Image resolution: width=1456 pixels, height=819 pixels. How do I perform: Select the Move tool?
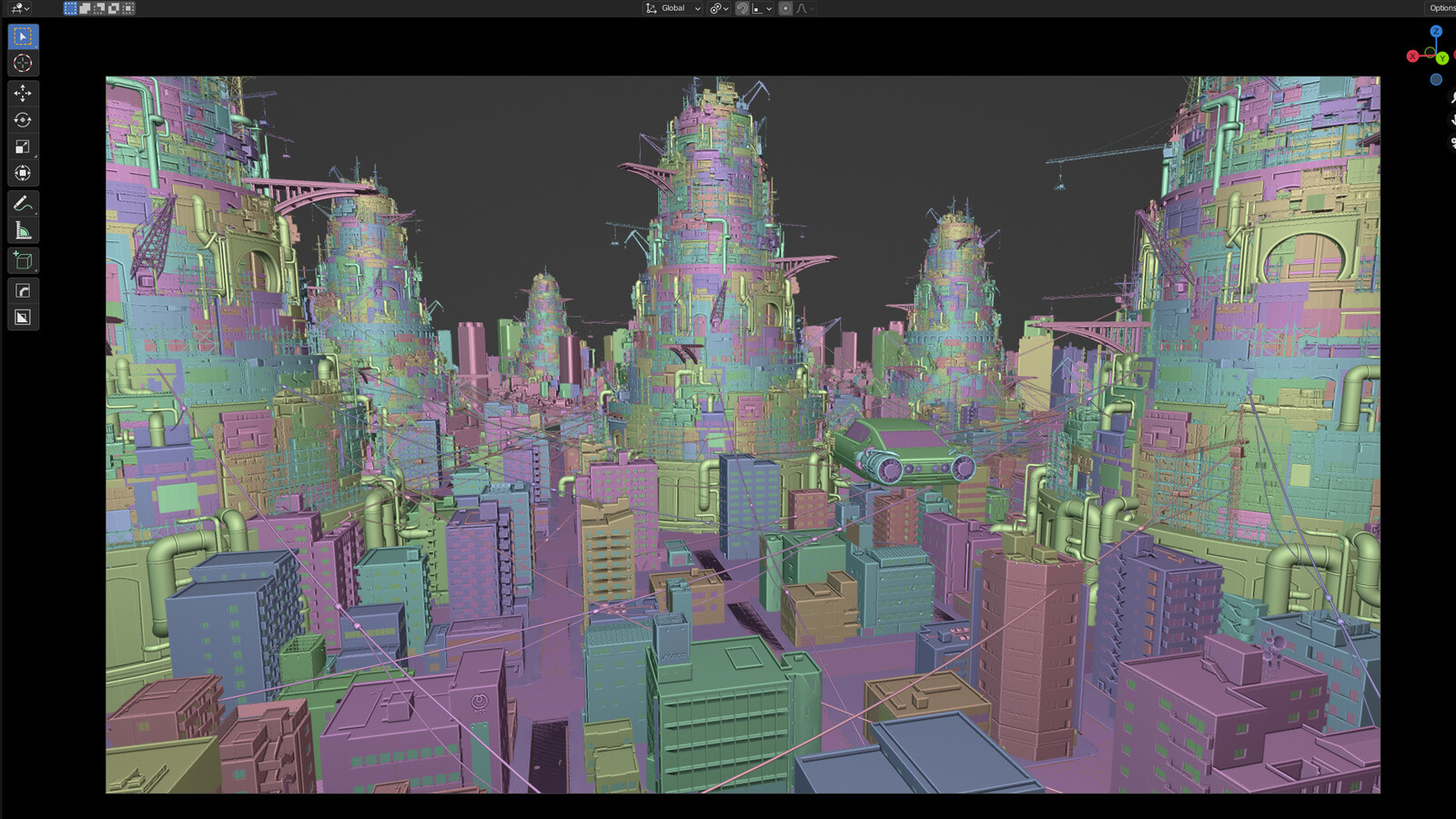pyautogui.click(x=23, y=93)
